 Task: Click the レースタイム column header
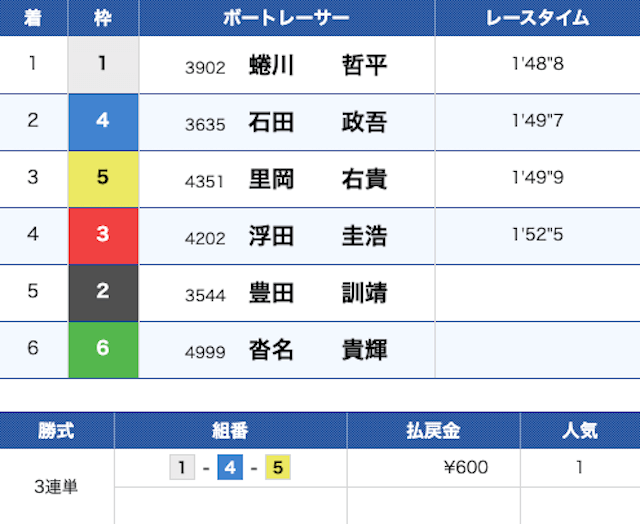[x=538, y=18]
